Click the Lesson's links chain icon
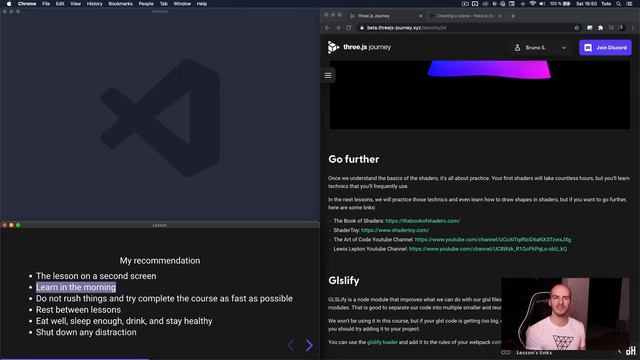 coord(506,353)
